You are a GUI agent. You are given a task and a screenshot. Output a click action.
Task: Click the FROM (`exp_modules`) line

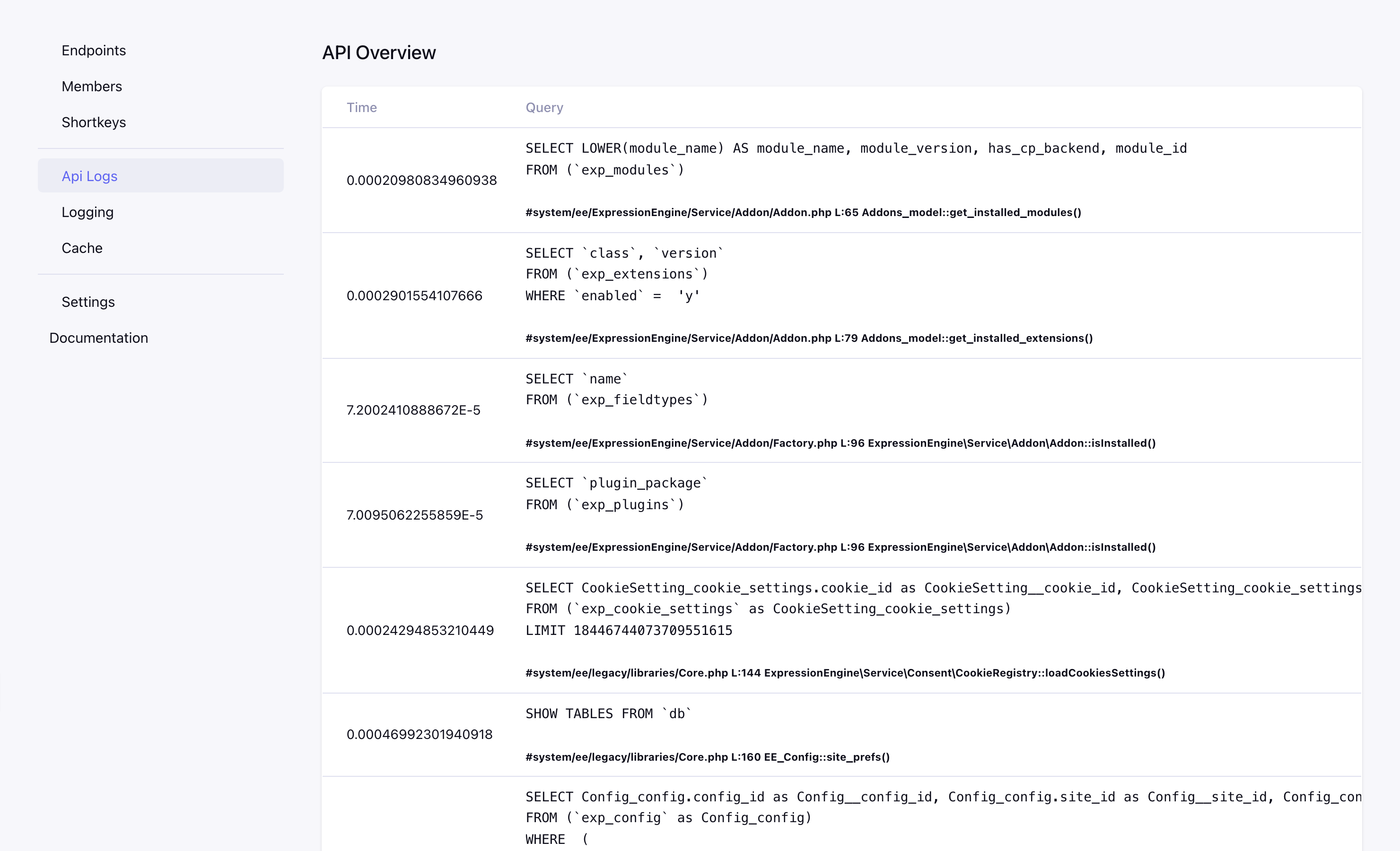pyautogui.click(x=605, y=170)
